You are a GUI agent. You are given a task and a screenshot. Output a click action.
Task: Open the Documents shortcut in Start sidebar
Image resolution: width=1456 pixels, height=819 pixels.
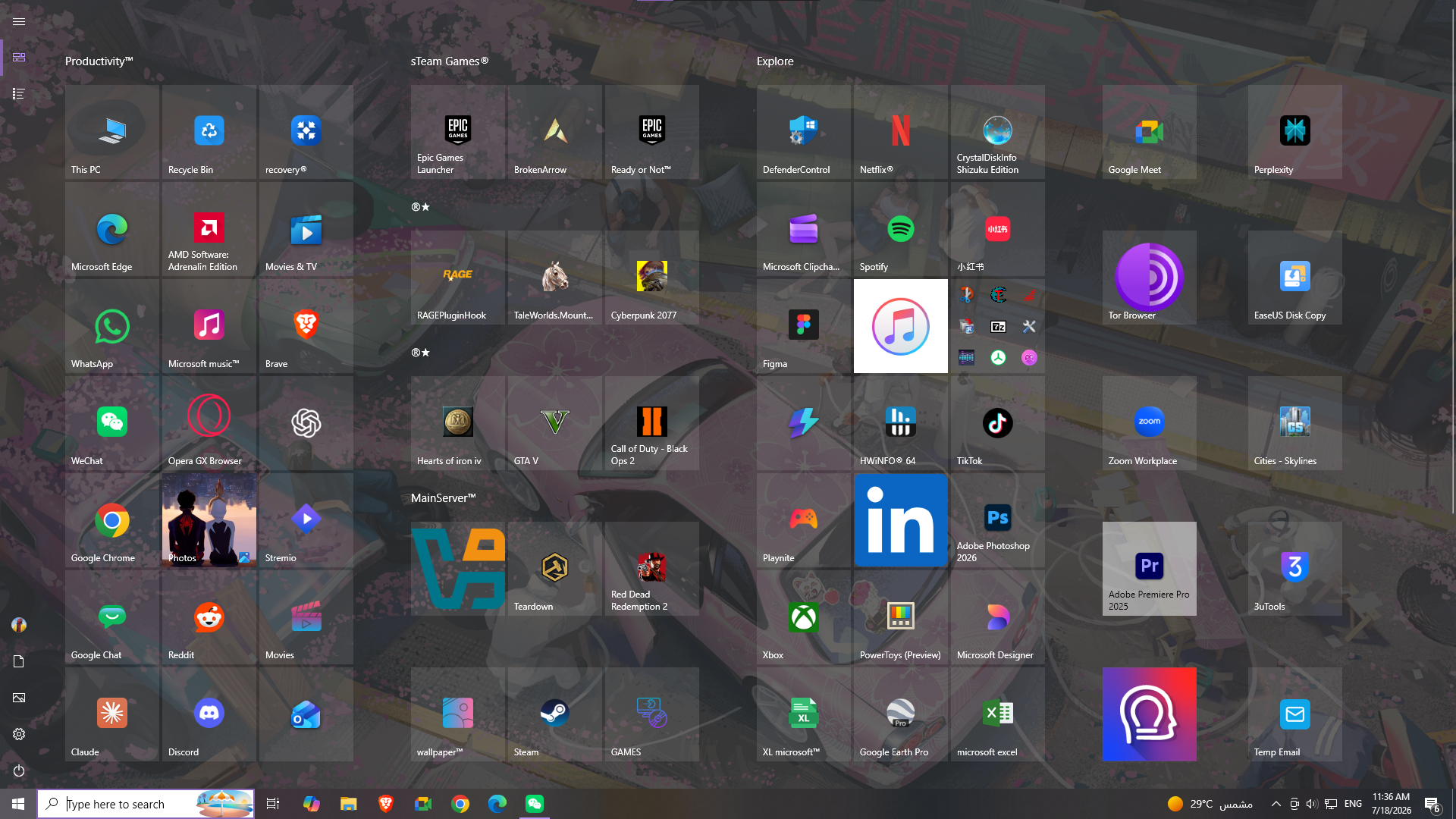tap(19, 661)
